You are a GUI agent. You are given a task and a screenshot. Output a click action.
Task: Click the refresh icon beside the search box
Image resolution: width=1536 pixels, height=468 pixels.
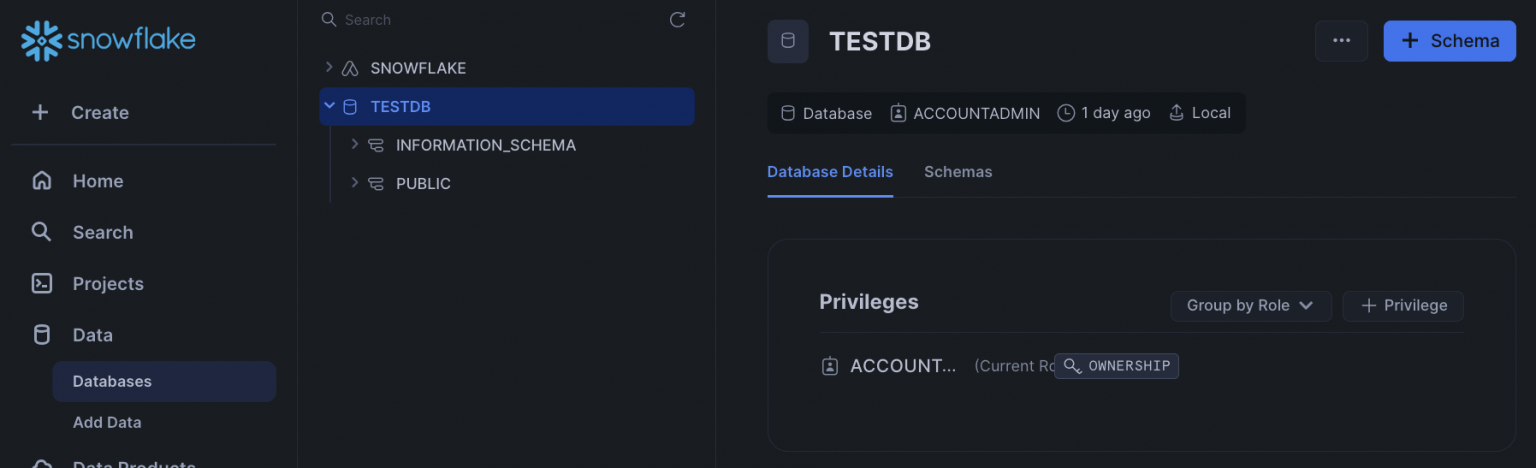click(x=677, y=20)
